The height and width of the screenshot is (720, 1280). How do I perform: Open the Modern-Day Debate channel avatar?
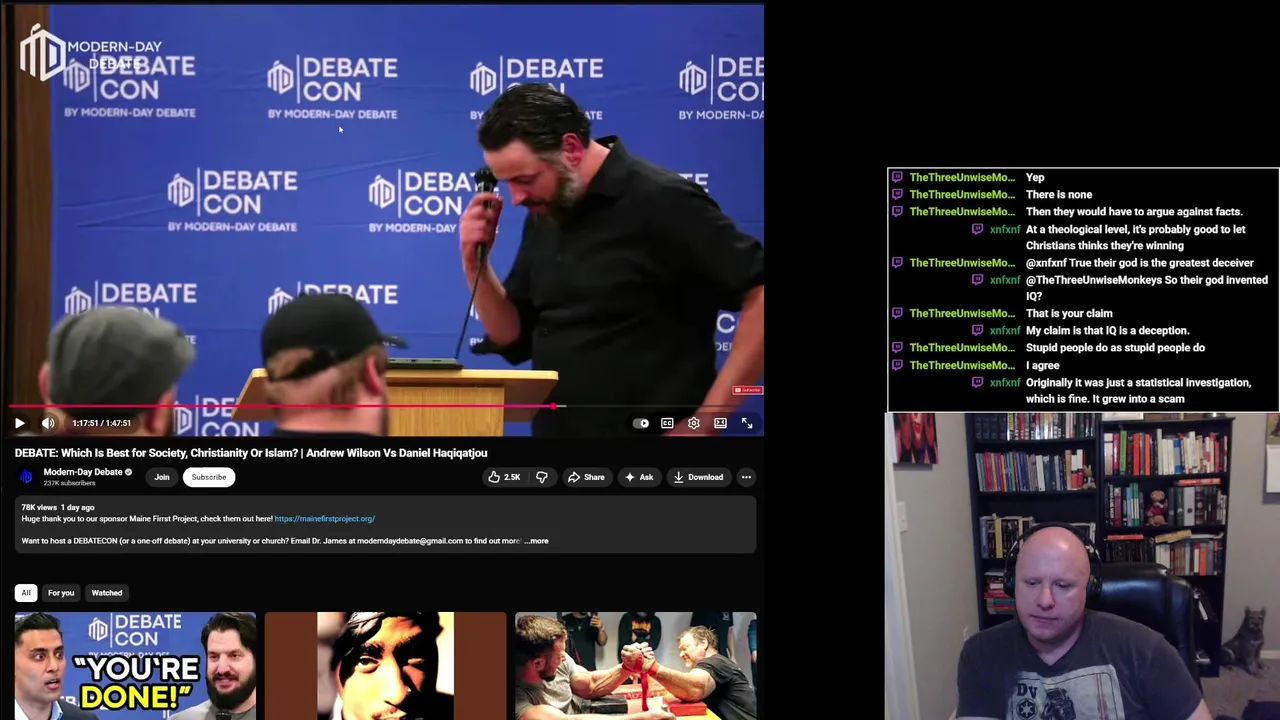(26, 477)
